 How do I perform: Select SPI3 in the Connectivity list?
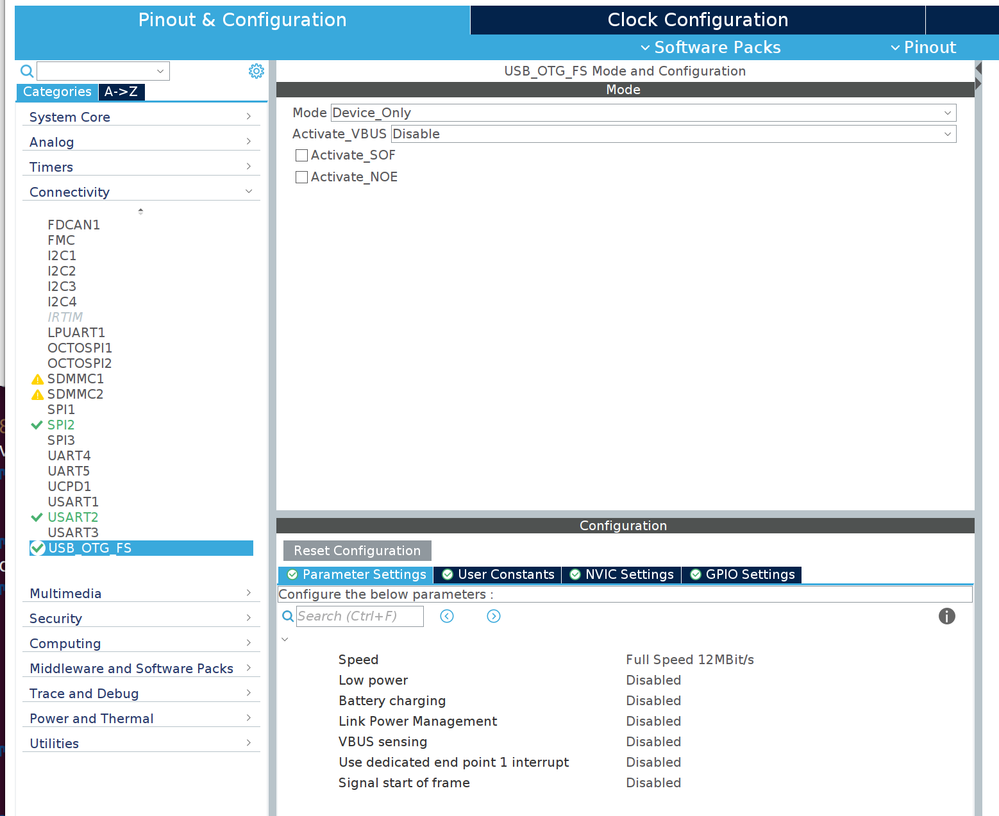[61, 440]
